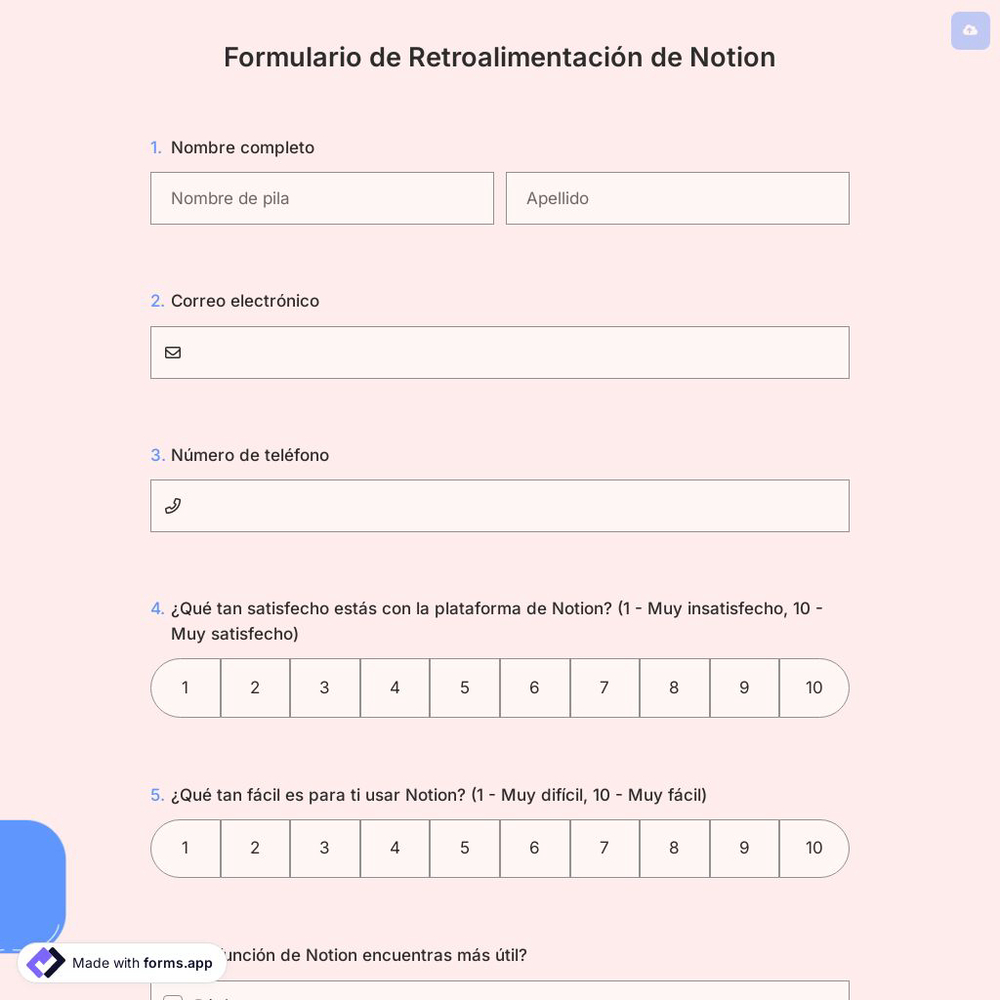Select rating 3 for the ease question
Screen dimensions: 1000x1000
(324, 848)
